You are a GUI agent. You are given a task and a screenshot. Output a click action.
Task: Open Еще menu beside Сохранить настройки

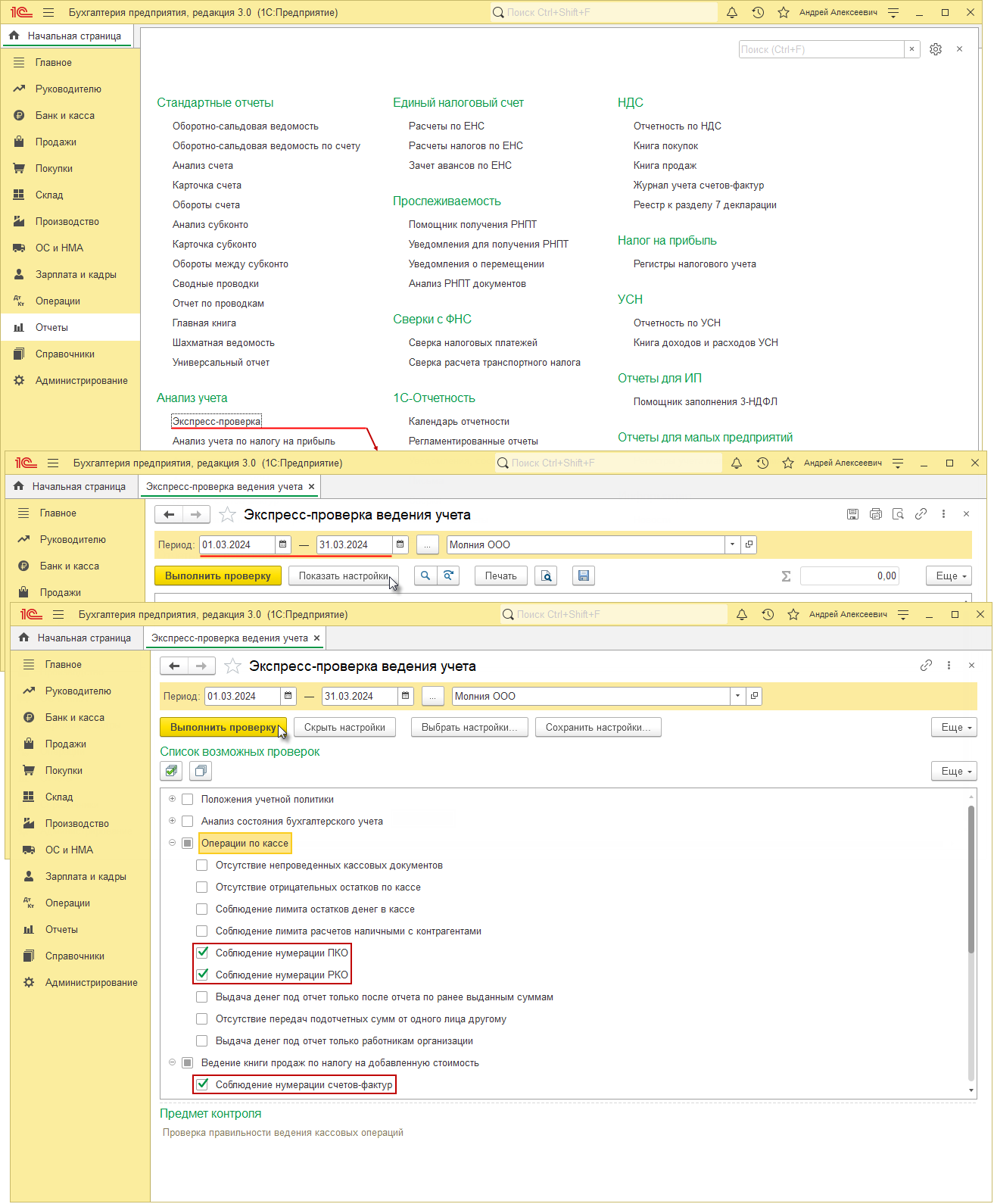coord(954,727)
